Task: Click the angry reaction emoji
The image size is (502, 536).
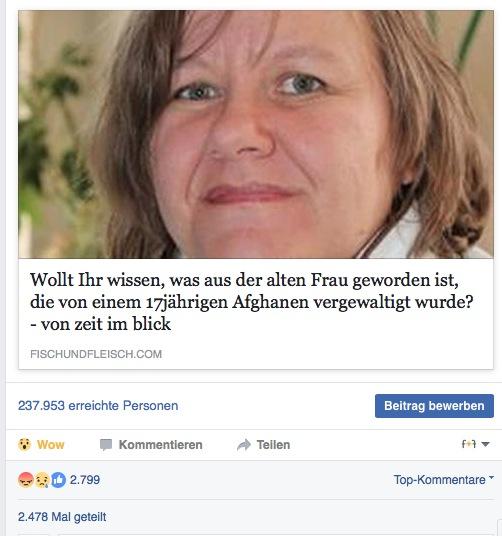Action: click(x=26, y=480)
